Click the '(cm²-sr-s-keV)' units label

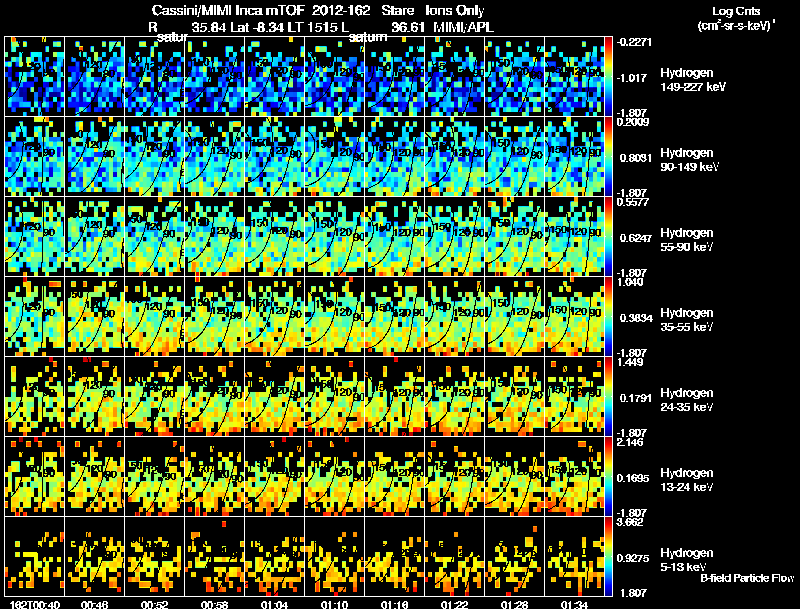(x=736, y=26)
